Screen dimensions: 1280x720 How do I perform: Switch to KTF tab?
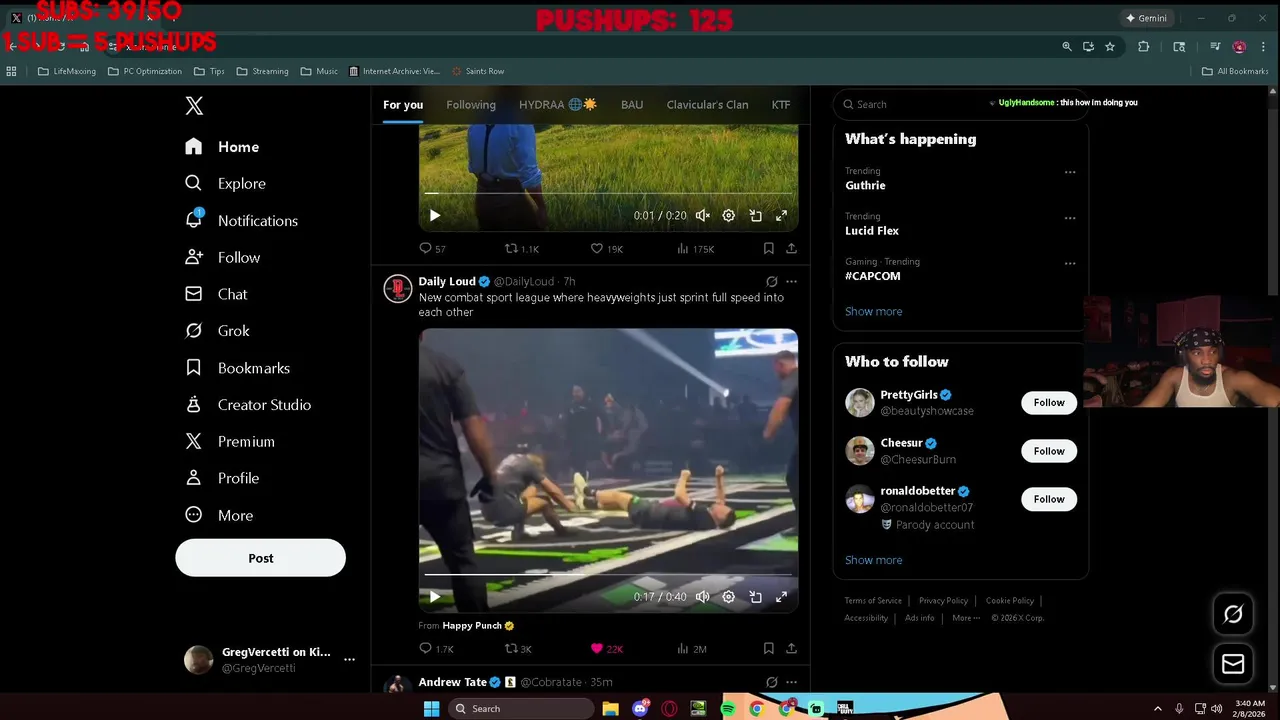point(781,104)
